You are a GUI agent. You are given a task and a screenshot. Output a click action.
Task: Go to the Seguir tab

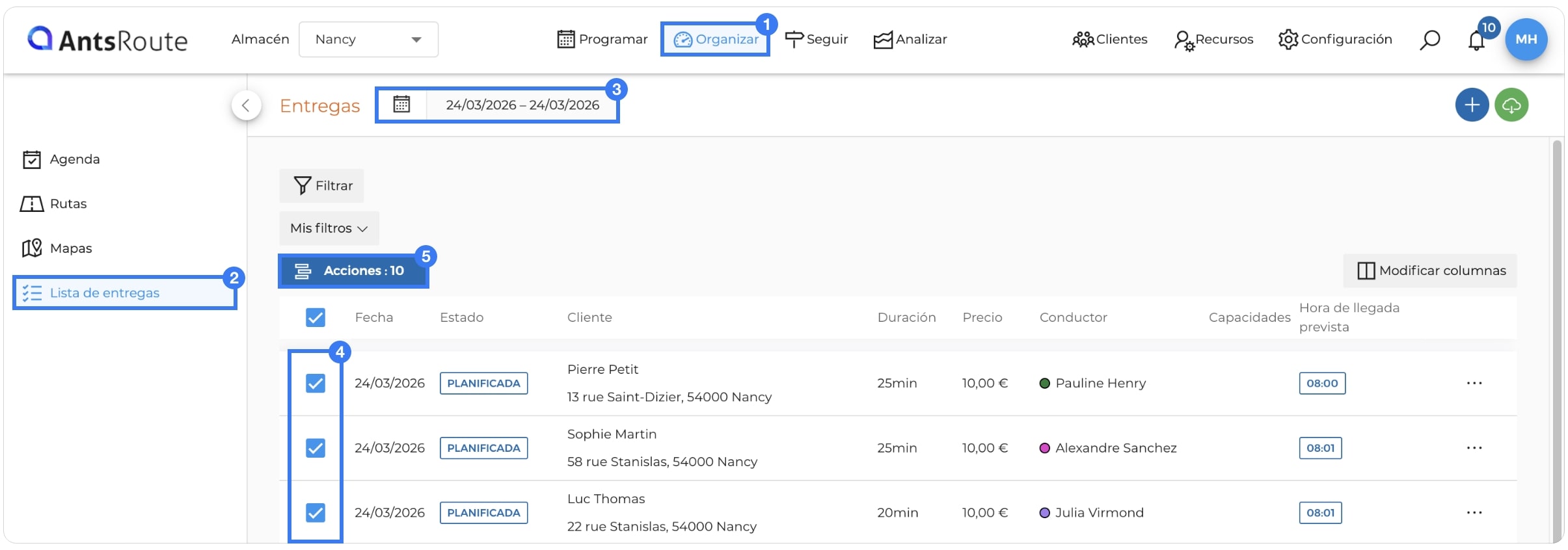pyautogui.click(x=817, y=40)
